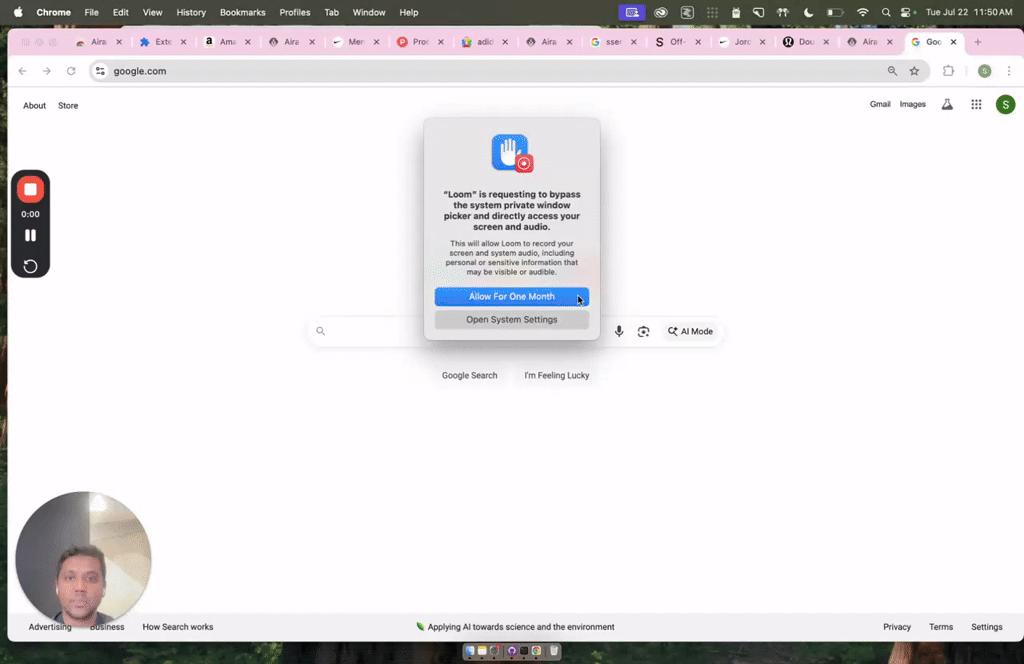Toggle Focus moon icon in menu bar
Viewport: 1024px width, 664px height.
pos(808,12)
